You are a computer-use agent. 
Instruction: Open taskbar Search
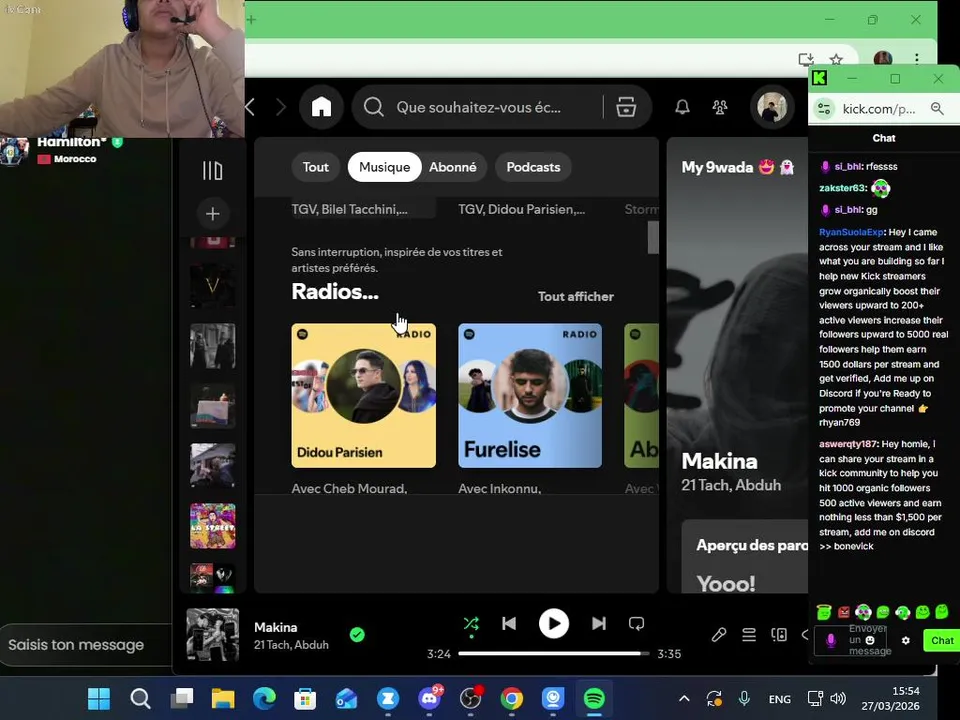pyautogui.click(x=140, y=699)
